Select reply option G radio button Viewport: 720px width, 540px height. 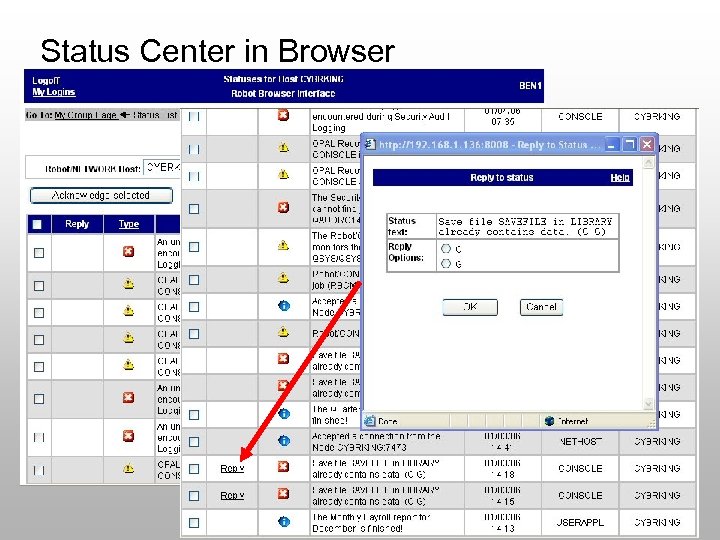pos(446,264)
